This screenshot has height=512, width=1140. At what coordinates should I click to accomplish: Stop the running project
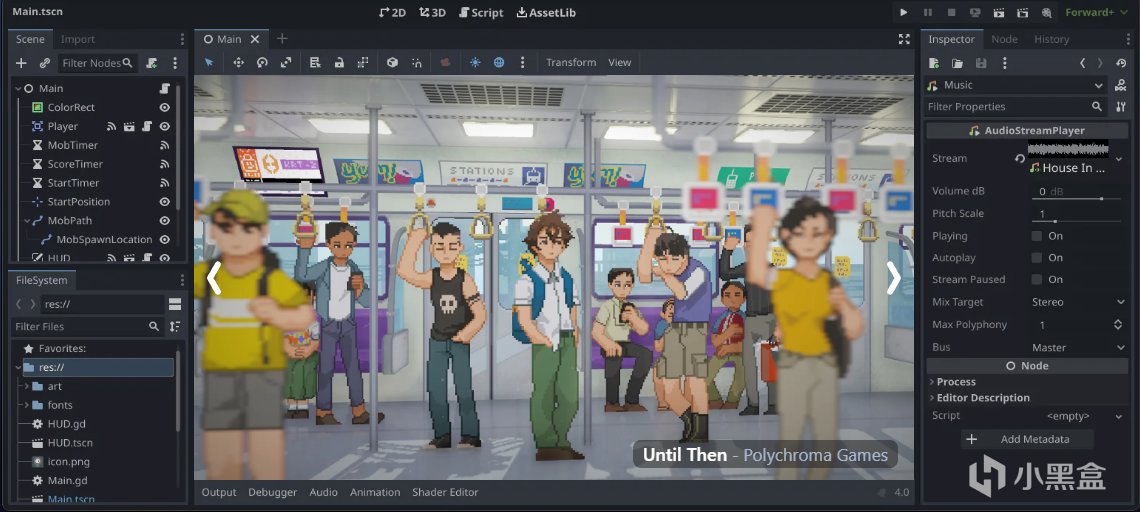(951, 12)
